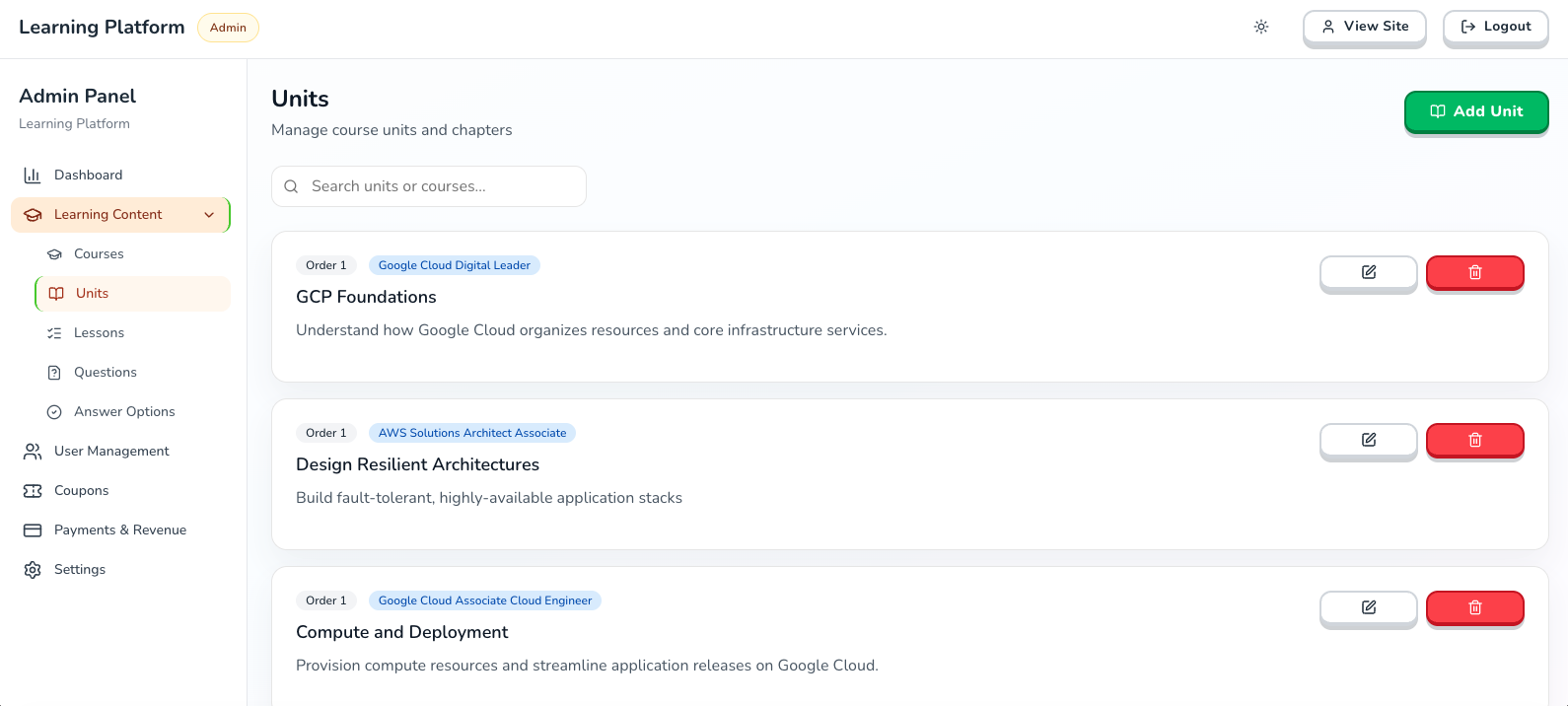Click the search magnifier icon

click(x=291, y=186)
